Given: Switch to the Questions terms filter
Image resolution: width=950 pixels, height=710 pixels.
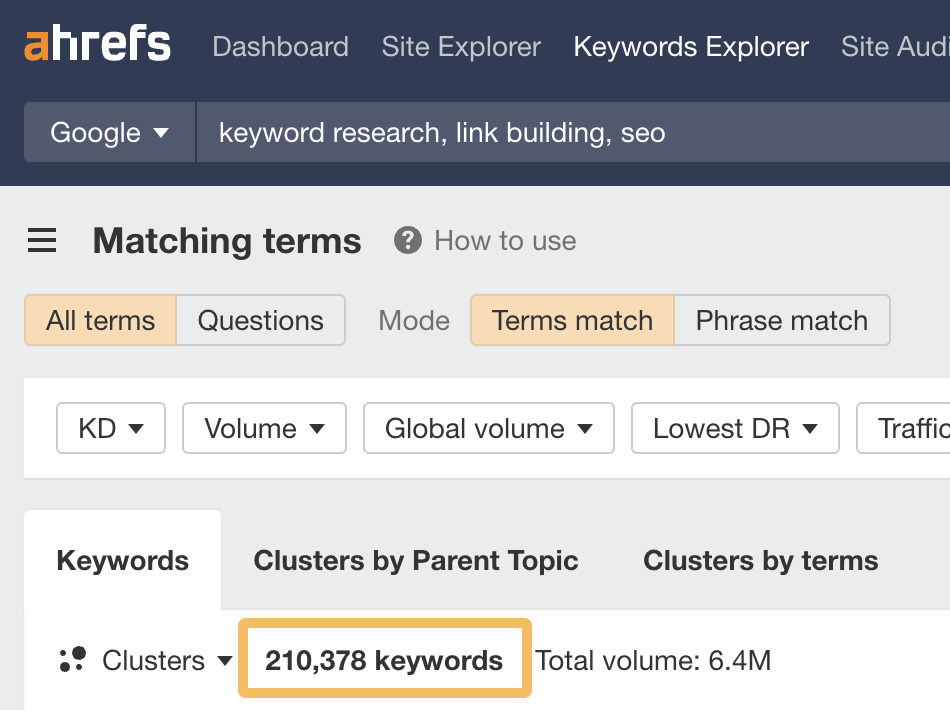Looking at the screenshot, I should [x=261, y=320].
